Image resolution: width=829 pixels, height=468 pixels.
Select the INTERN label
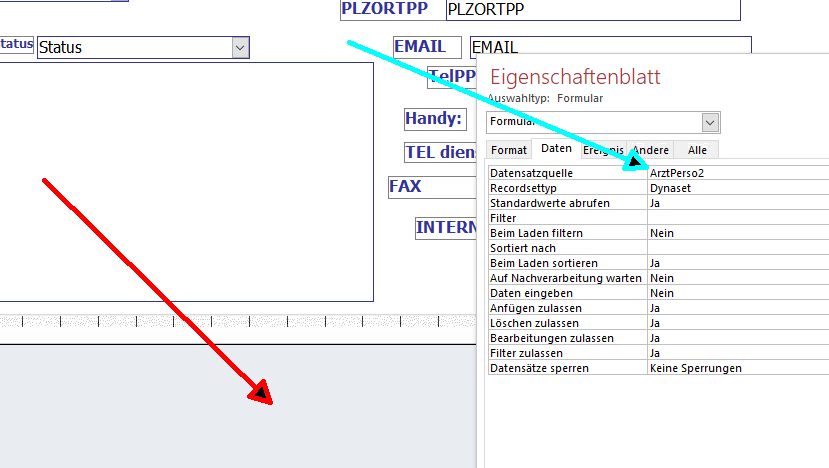click(446, 228)
